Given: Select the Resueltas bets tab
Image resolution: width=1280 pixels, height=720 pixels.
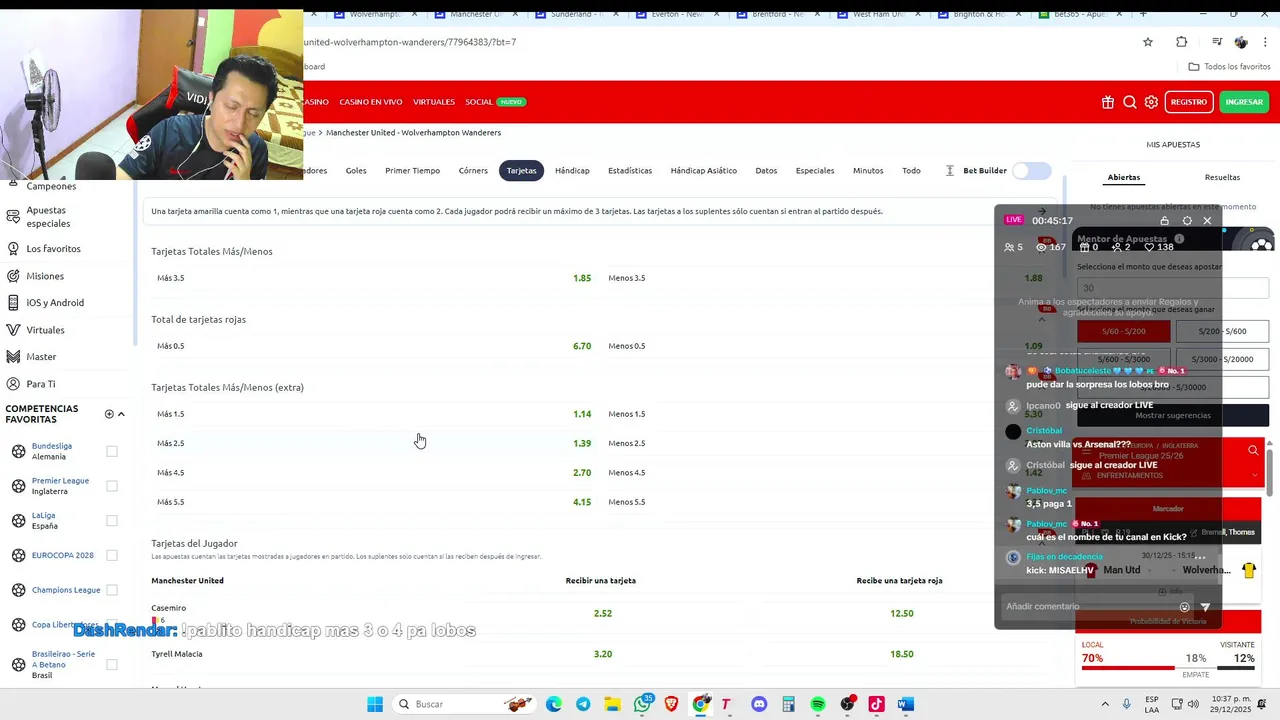Looking at the screenshot, I should coord(1222,177).
